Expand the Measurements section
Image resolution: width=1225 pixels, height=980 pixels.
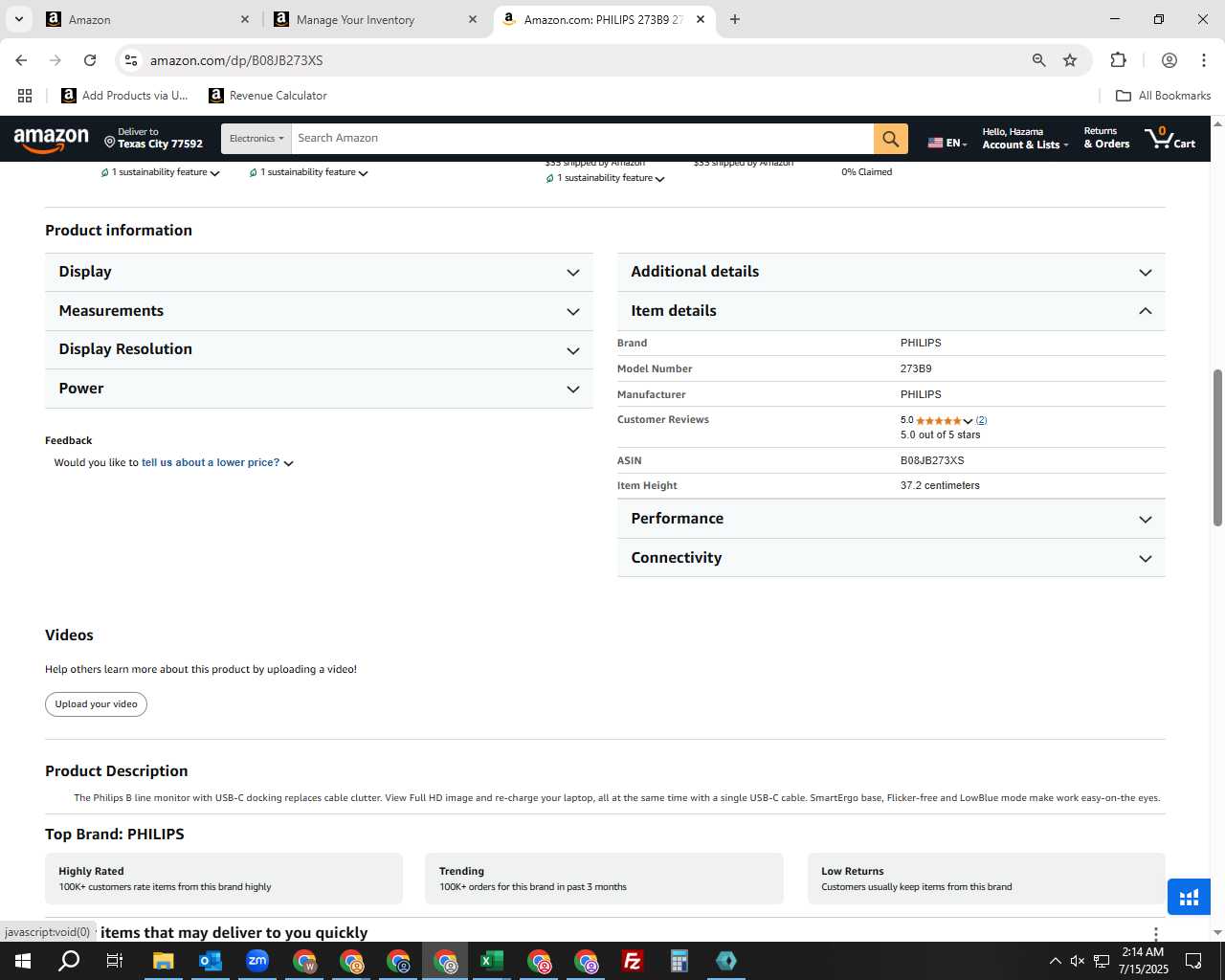319,311
